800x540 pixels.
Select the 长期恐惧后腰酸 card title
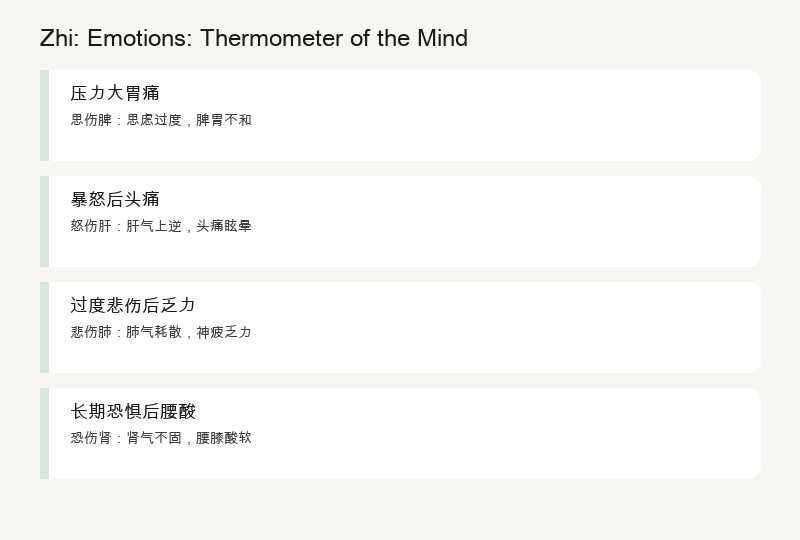[x=133, y=411]
